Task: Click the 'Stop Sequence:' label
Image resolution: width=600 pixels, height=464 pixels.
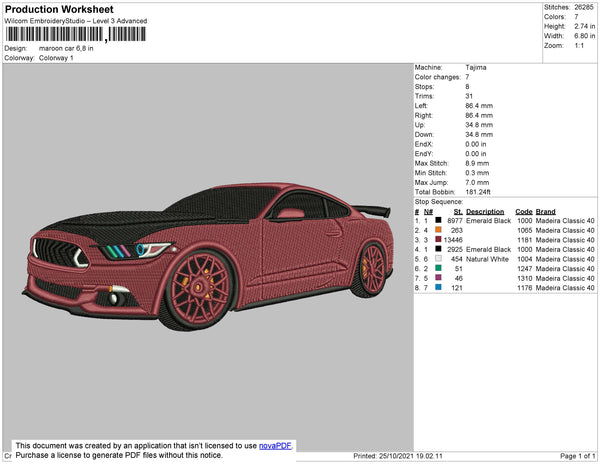Action: pyautogui.click(x=439, y=202)
